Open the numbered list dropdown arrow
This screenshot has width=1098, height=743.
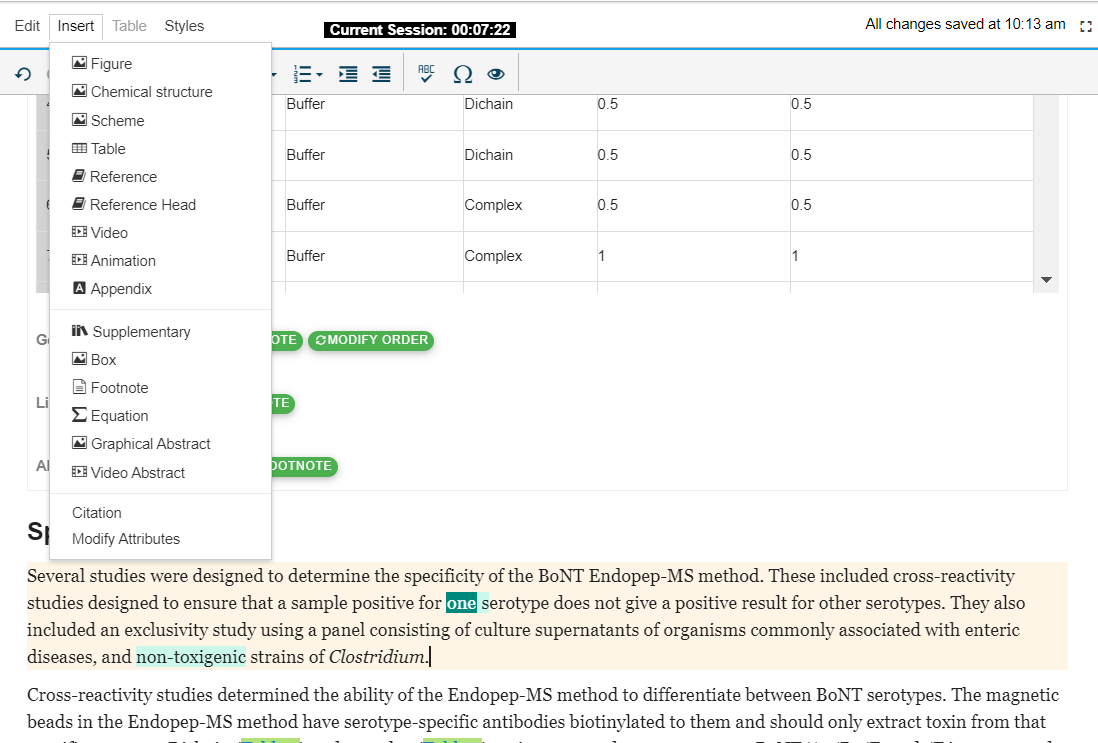tap(319, 74)
